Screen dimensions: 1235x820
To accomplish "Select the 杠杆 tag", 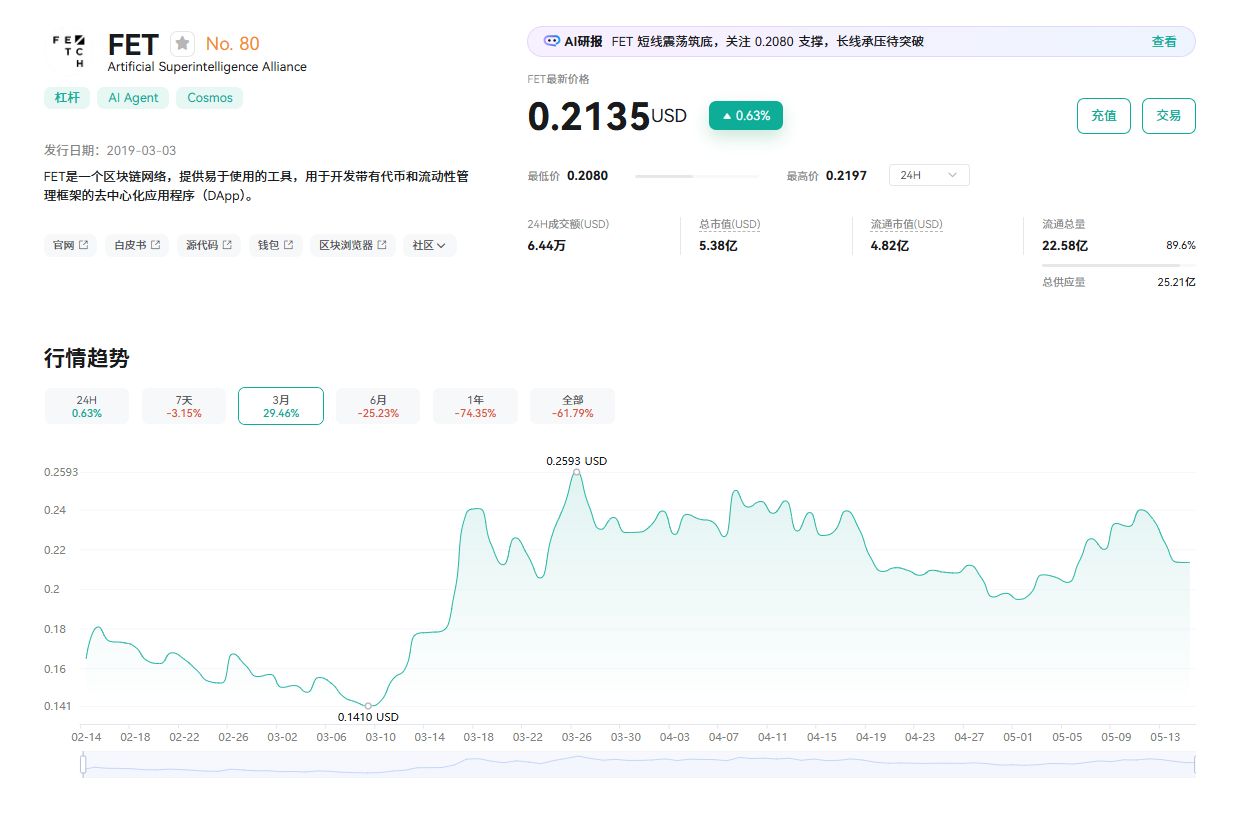I will coord(67,98).
